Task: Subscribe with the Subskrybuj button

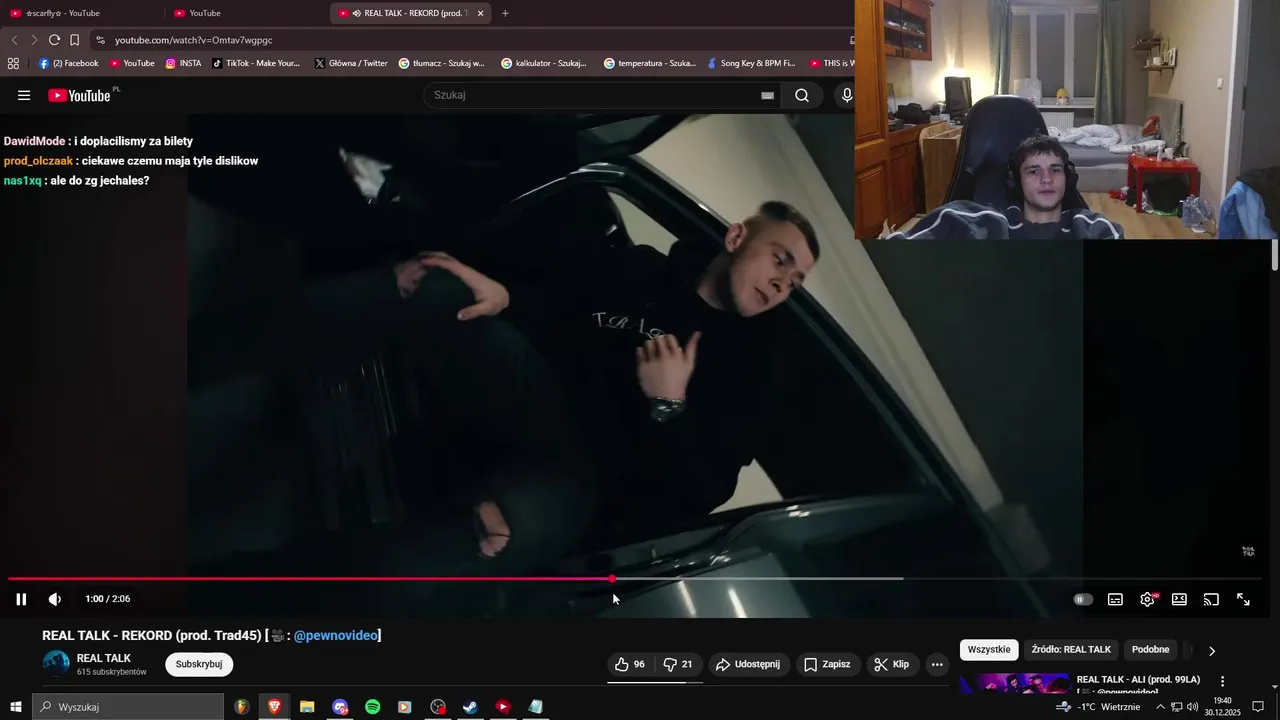Action: [x=199, y=664]
